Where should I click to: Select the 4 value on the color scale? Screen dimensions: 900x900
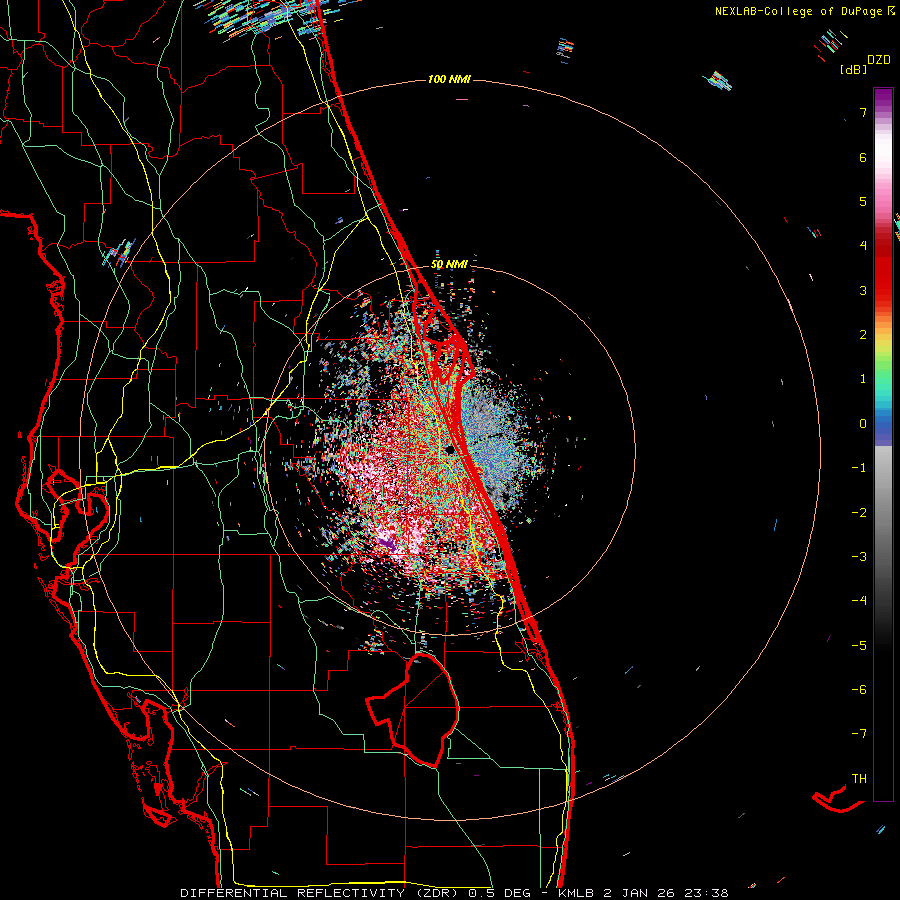(863, 246)
